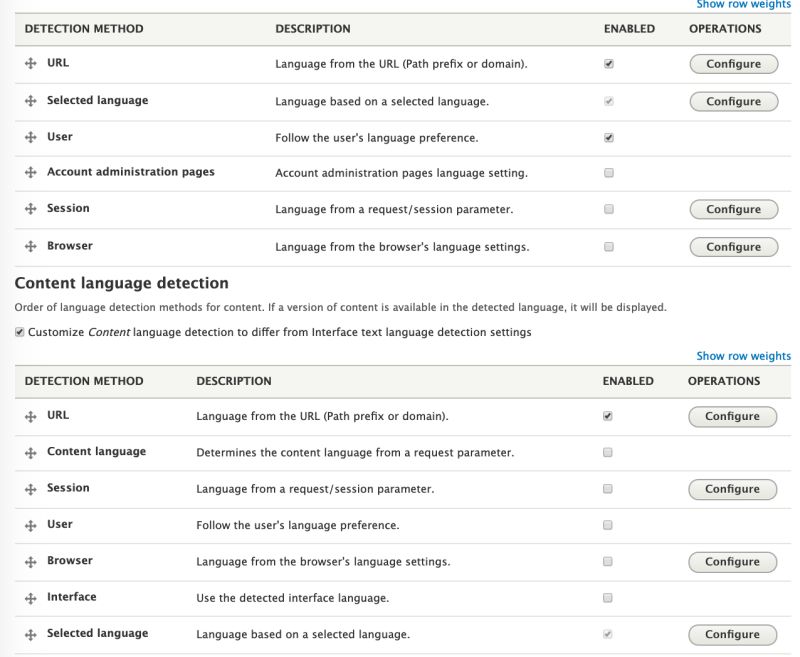
Task: Configure Browser in content language table
Action: point(732,562)
